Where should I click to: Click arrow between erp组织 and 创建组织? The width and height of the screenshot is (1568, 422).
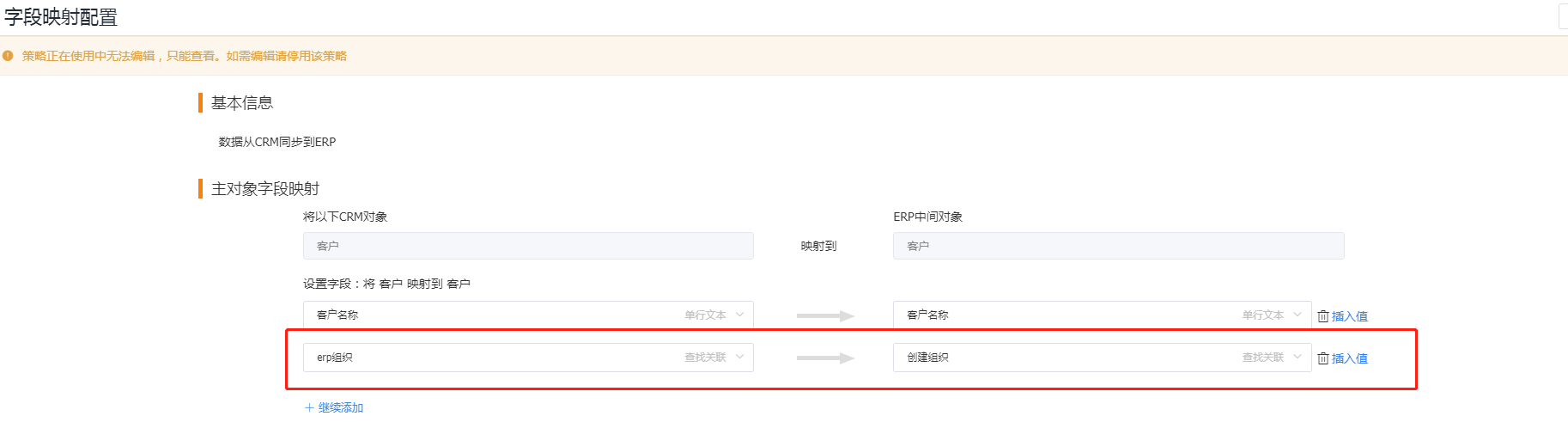pos(825,358)
